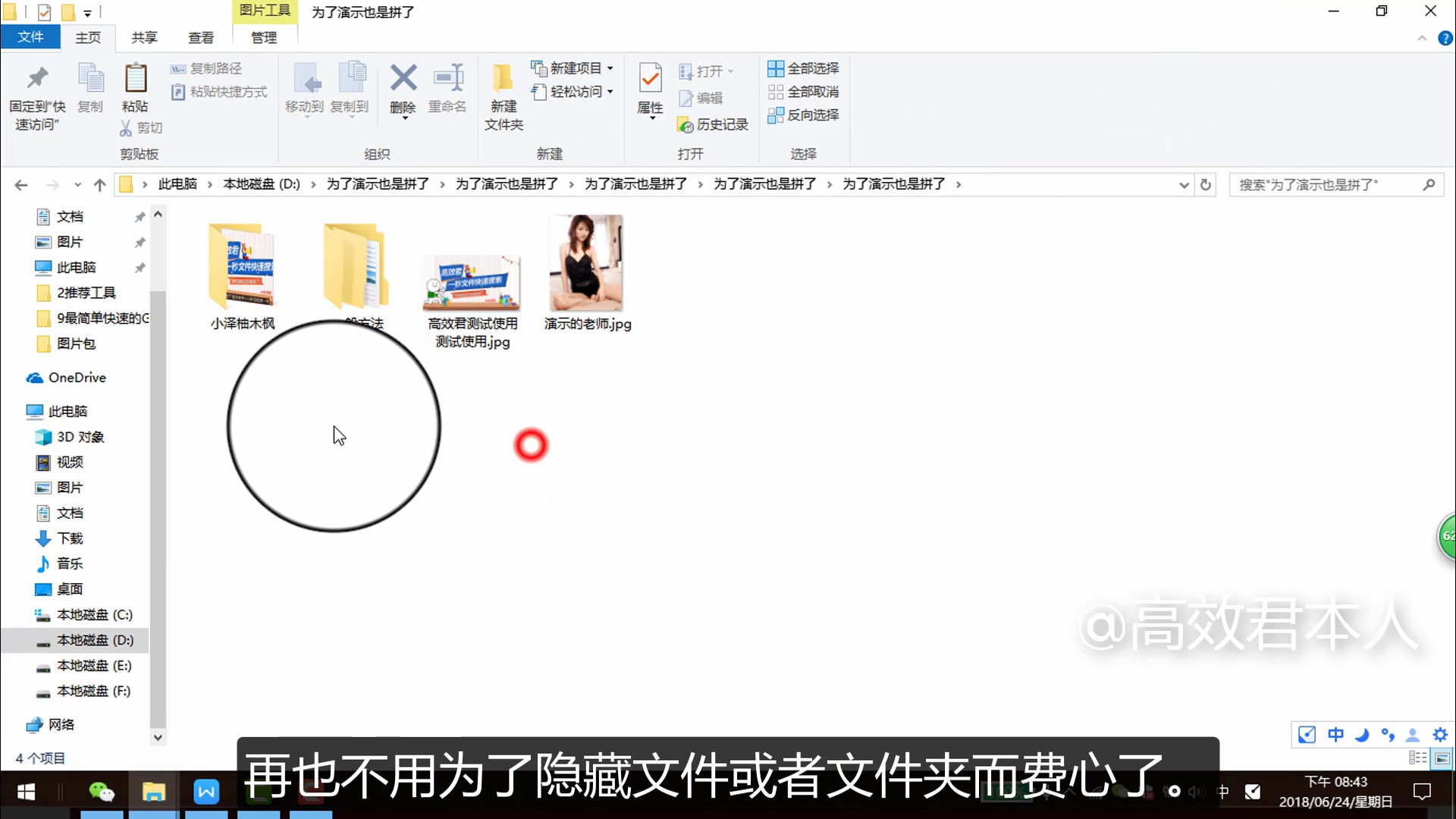Toggle large thumbnail view in the status bar
This screenshot has width=1456, height=819.
pyautogui.click(x=1443, y=758)
